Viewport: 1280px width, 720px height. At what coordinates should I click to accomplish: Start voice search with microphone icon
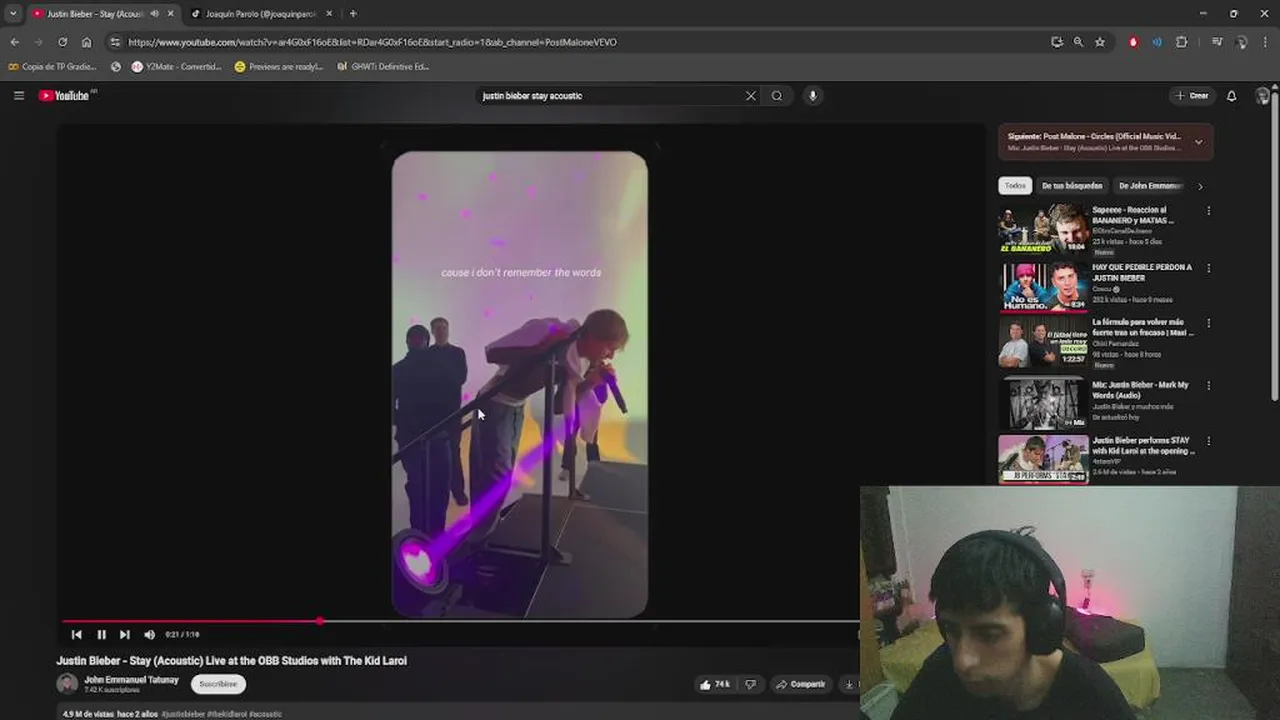[813, 96]
